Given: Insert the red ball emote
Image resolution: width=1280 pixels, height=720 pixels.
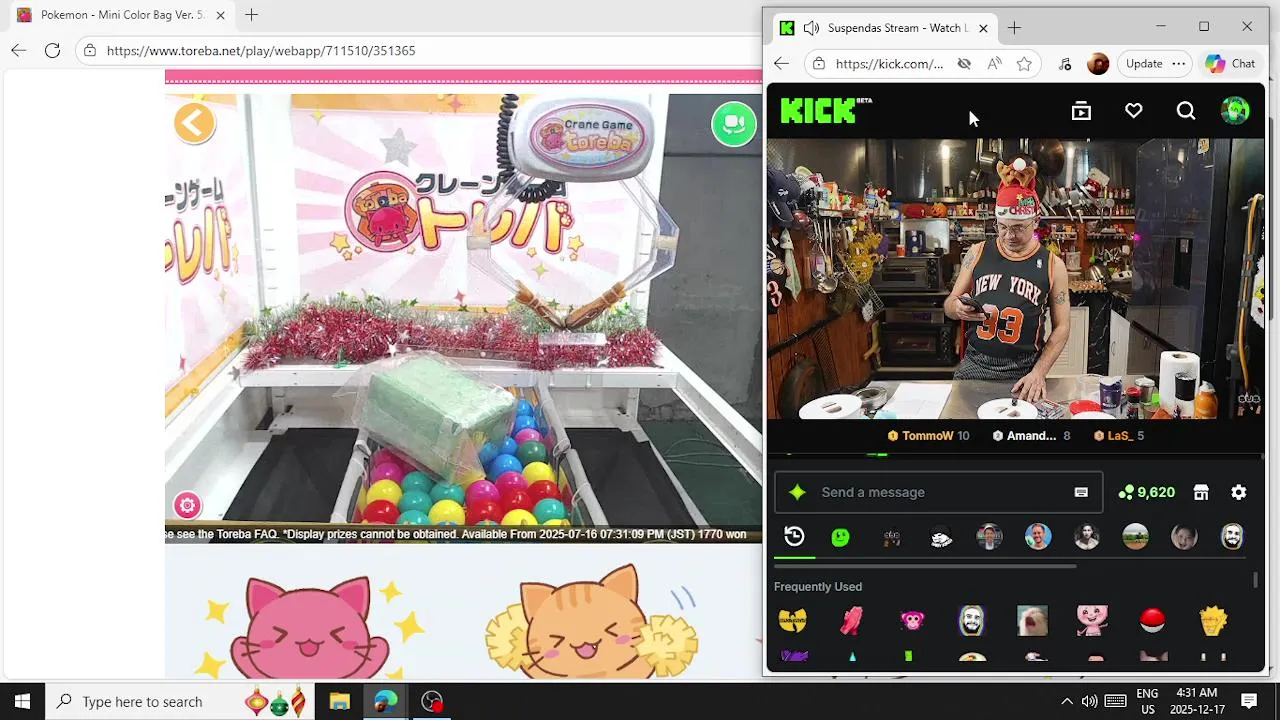Looking at the screenshot, I should pyautogui.click(x=1152, y=621).
